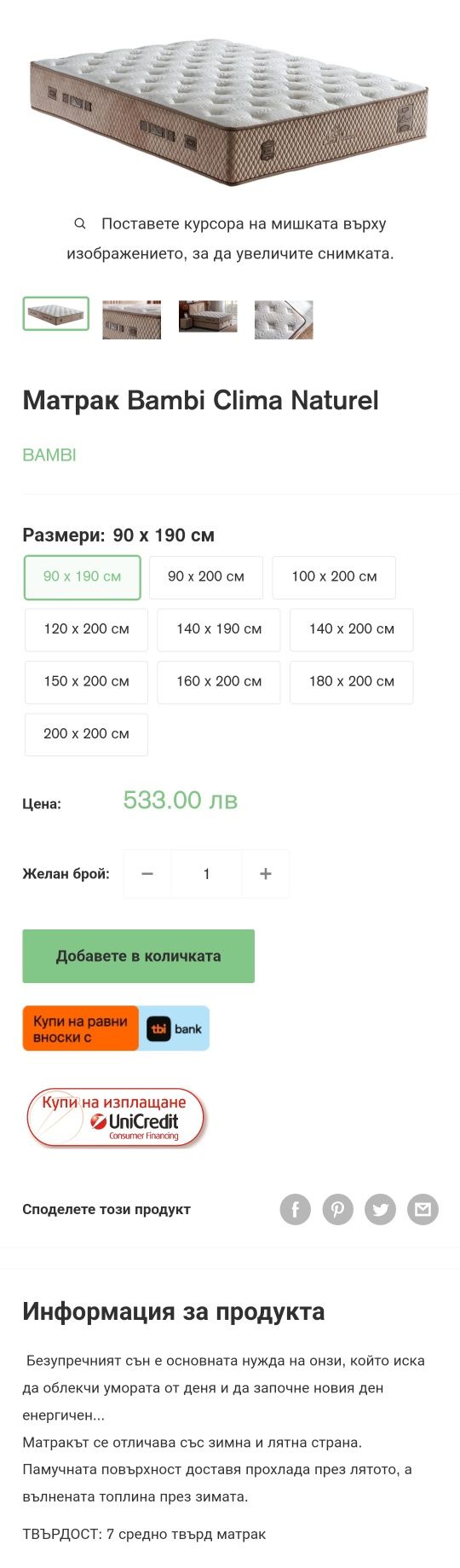Viewport: 460px width, 1568px height.
Task: Pick the 180 x 200 см size
Action: 352,682
